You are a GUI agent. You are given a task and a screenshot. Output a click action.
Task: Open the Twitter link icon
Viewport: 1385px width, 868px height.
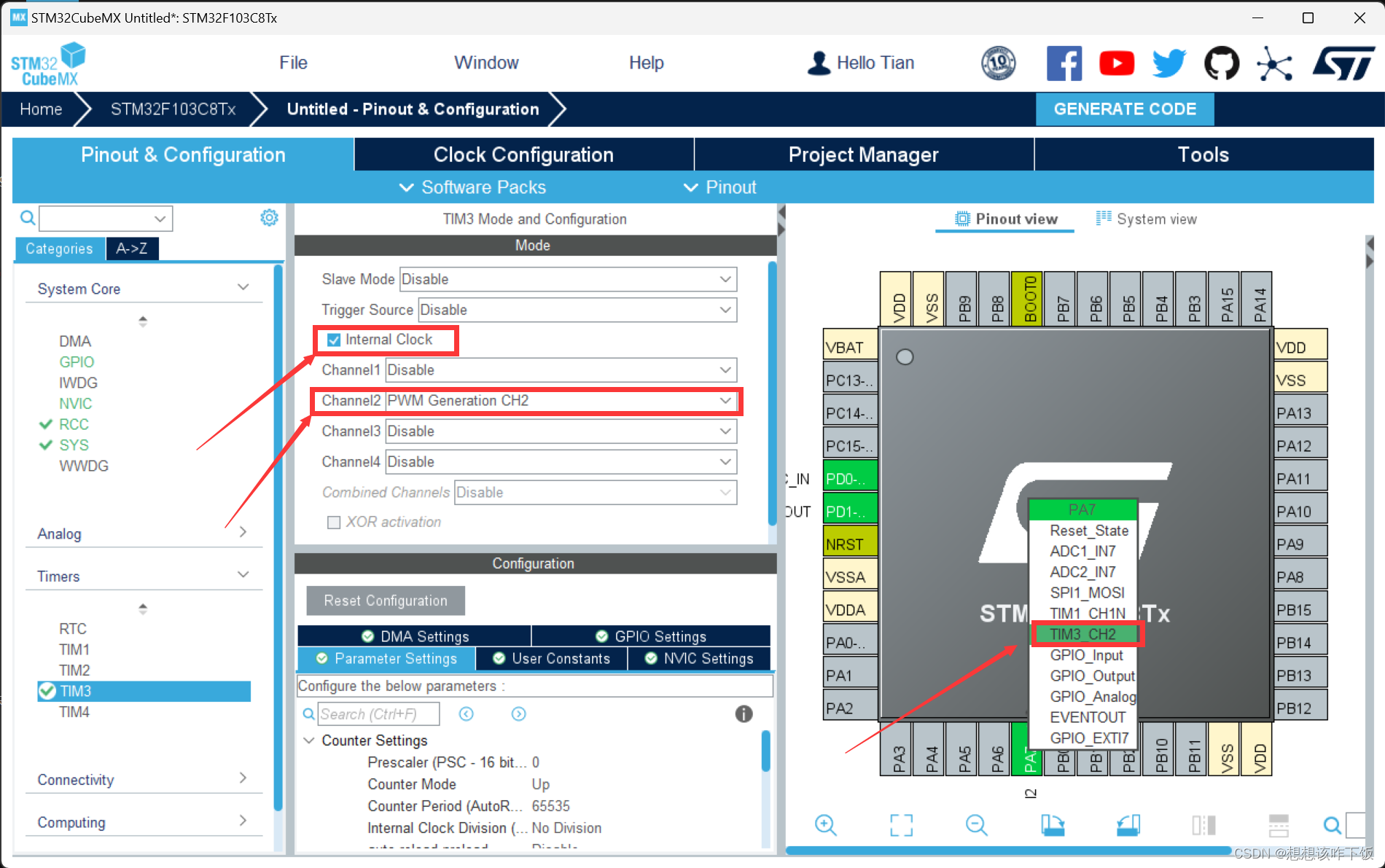pos(1169,63)
